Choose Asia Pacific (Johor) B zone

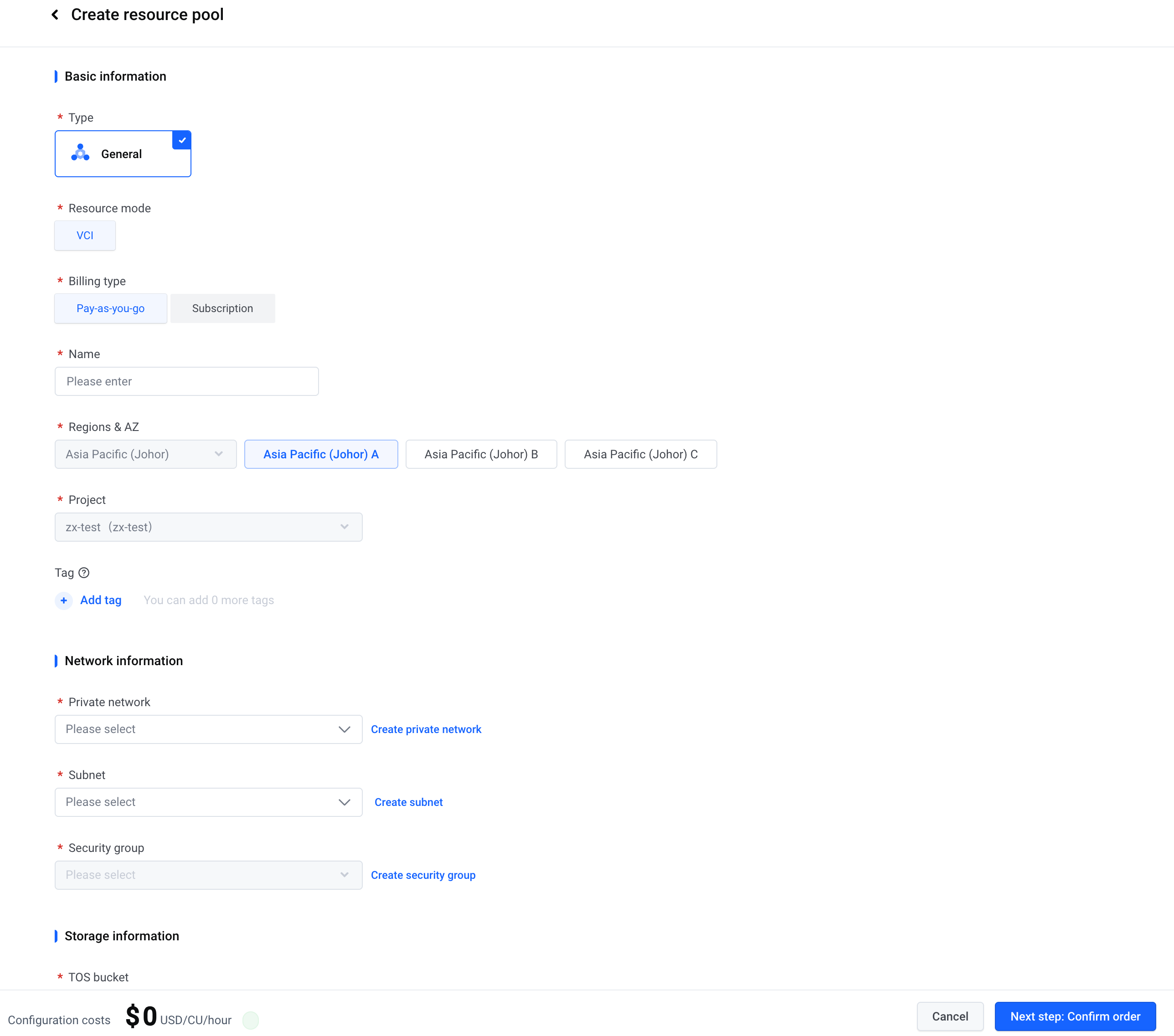481,454
